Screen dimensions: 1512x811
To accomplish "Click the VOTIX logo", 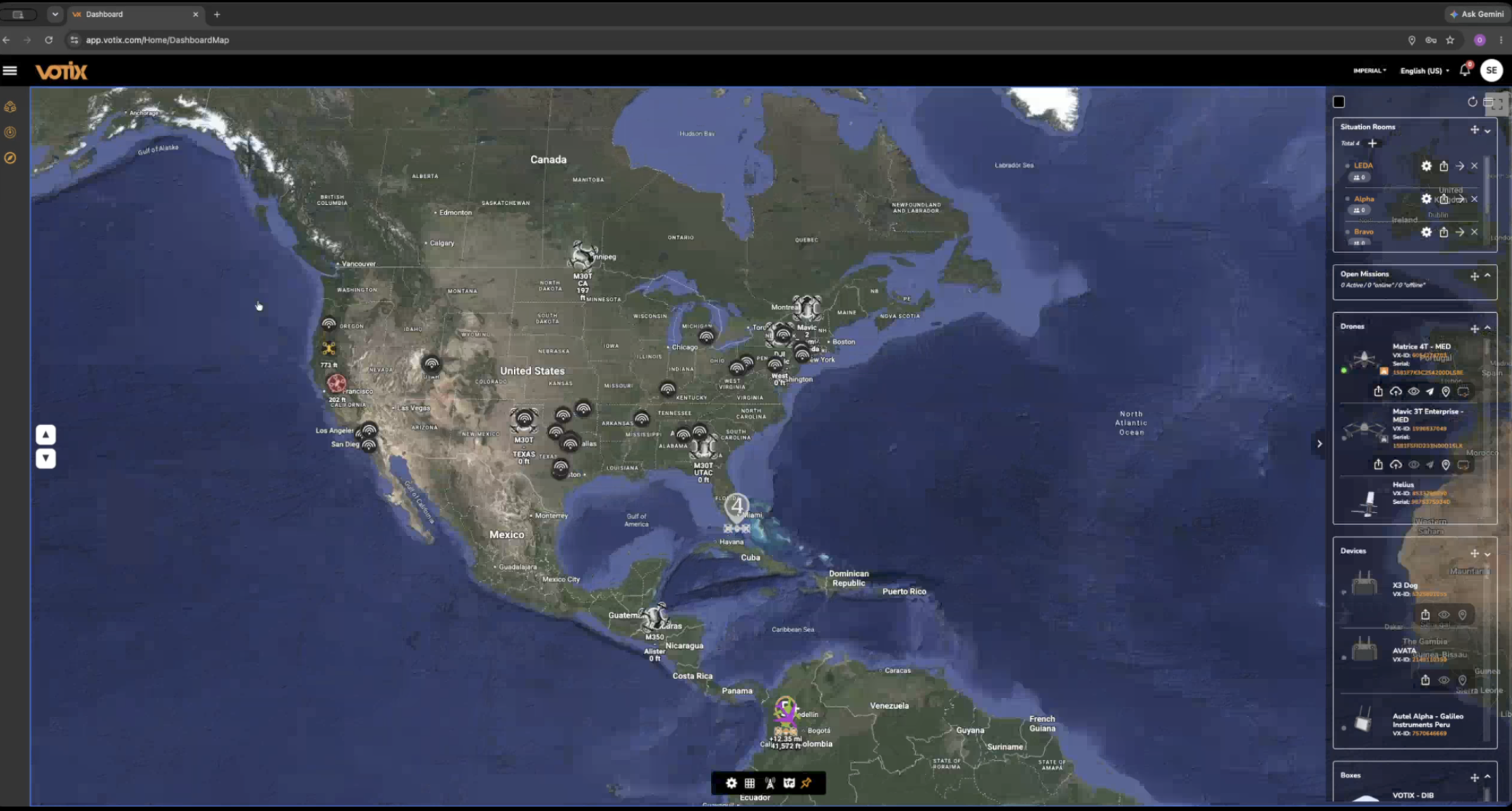I will [x=62, y=71].
